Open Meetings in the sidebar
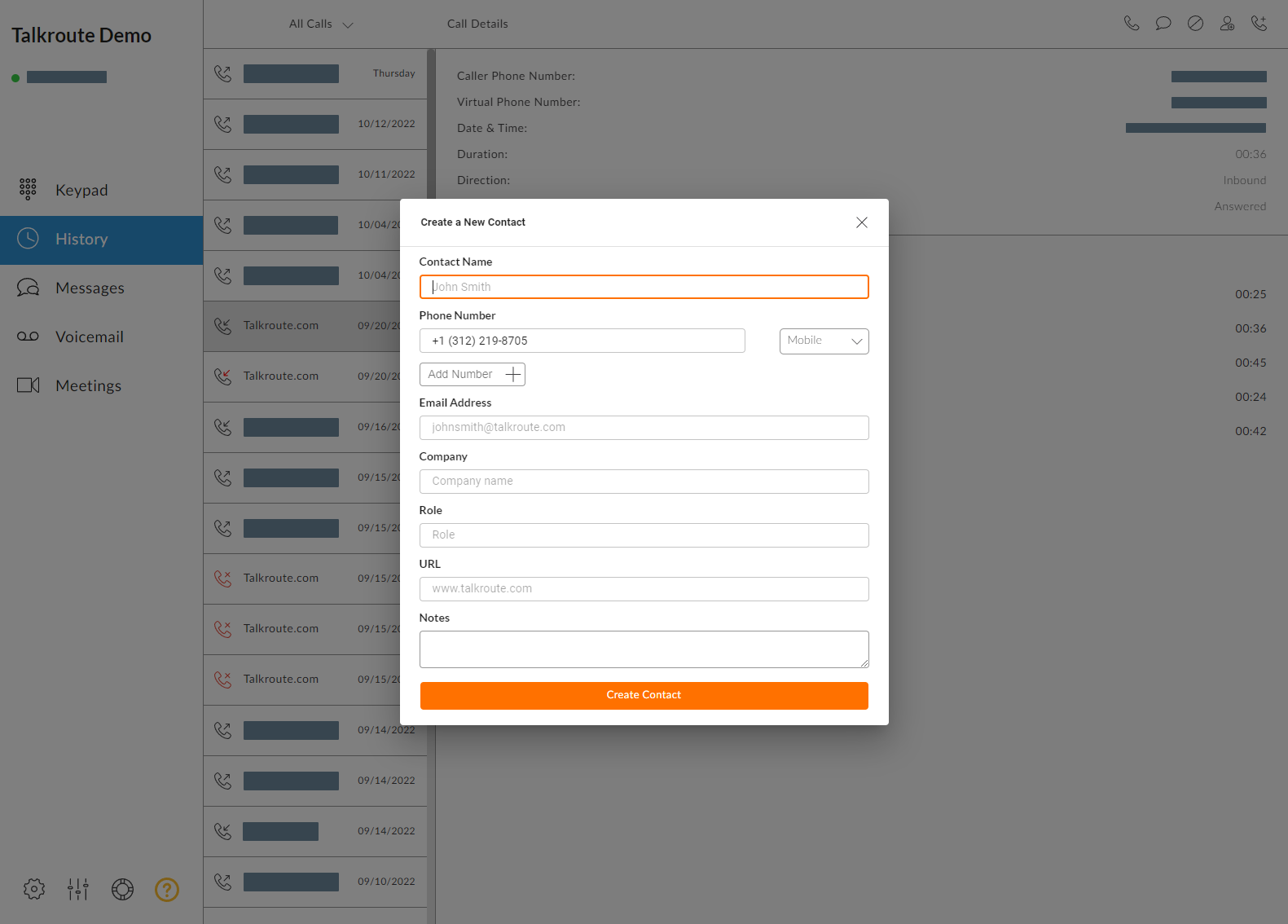 (101, 386)
